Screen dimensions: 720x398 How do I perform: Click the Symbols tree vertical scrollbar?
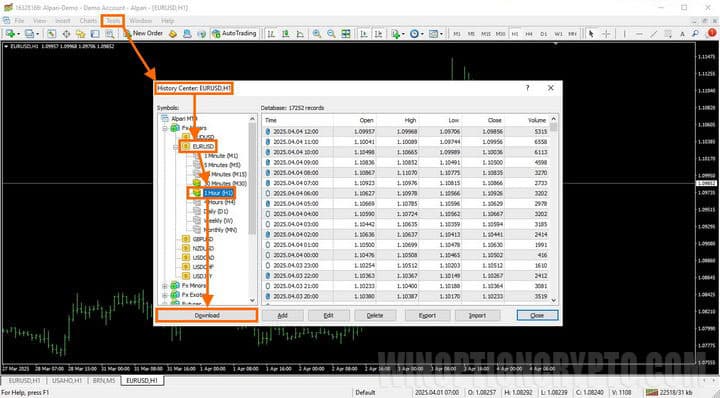point(252,209)
